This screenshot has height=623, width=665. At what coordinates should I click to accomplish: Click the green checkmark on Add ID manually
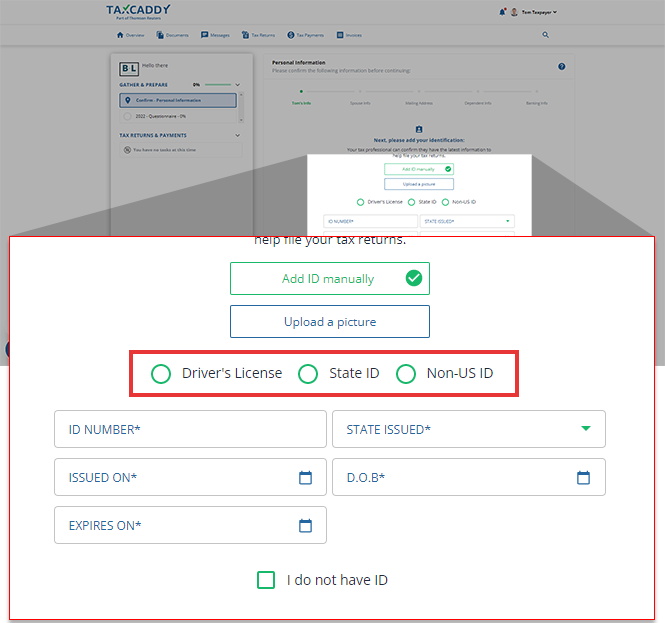coord(414,278)
